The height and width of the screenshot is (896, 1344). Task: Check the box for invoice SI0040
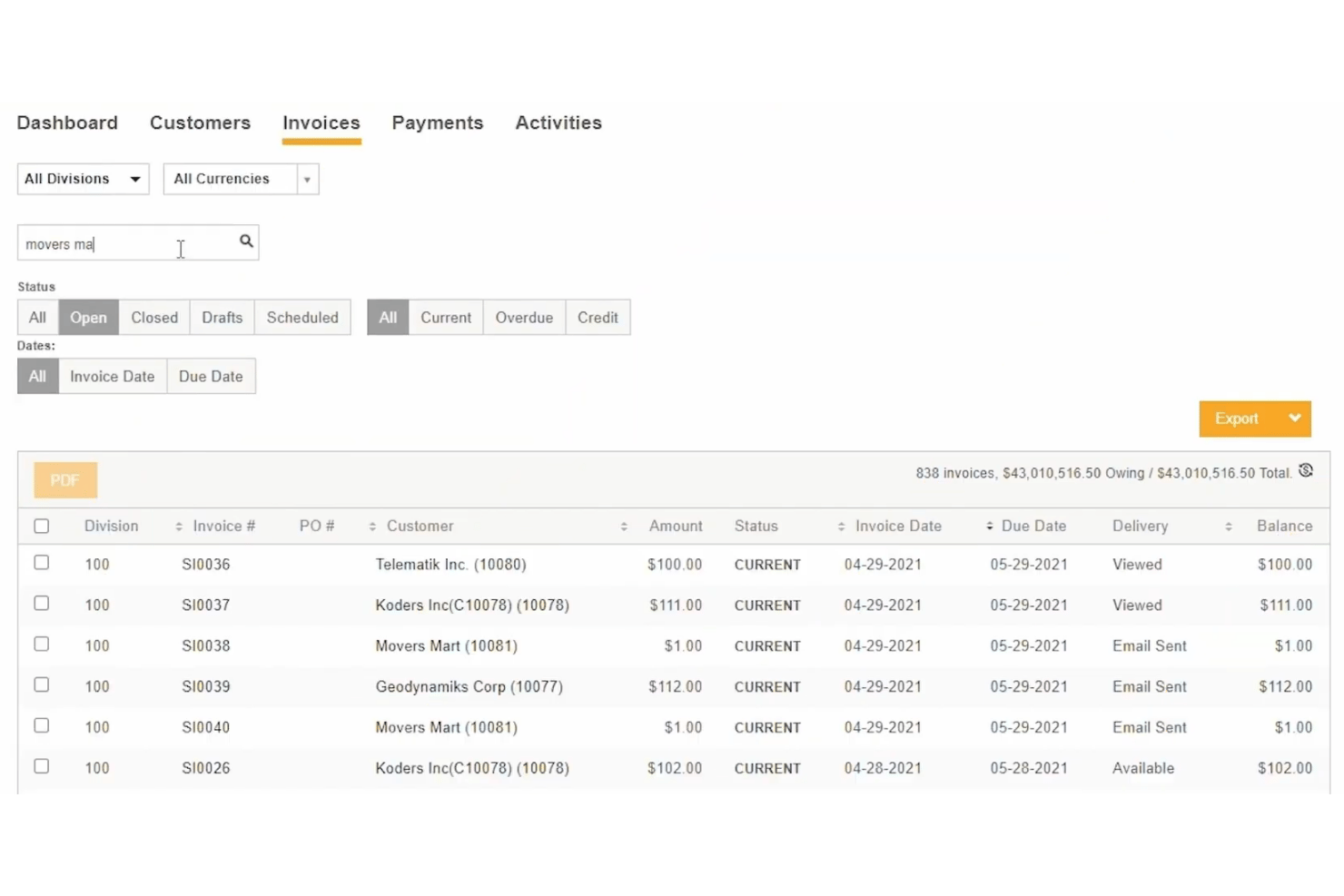click(x=42, y=726)
